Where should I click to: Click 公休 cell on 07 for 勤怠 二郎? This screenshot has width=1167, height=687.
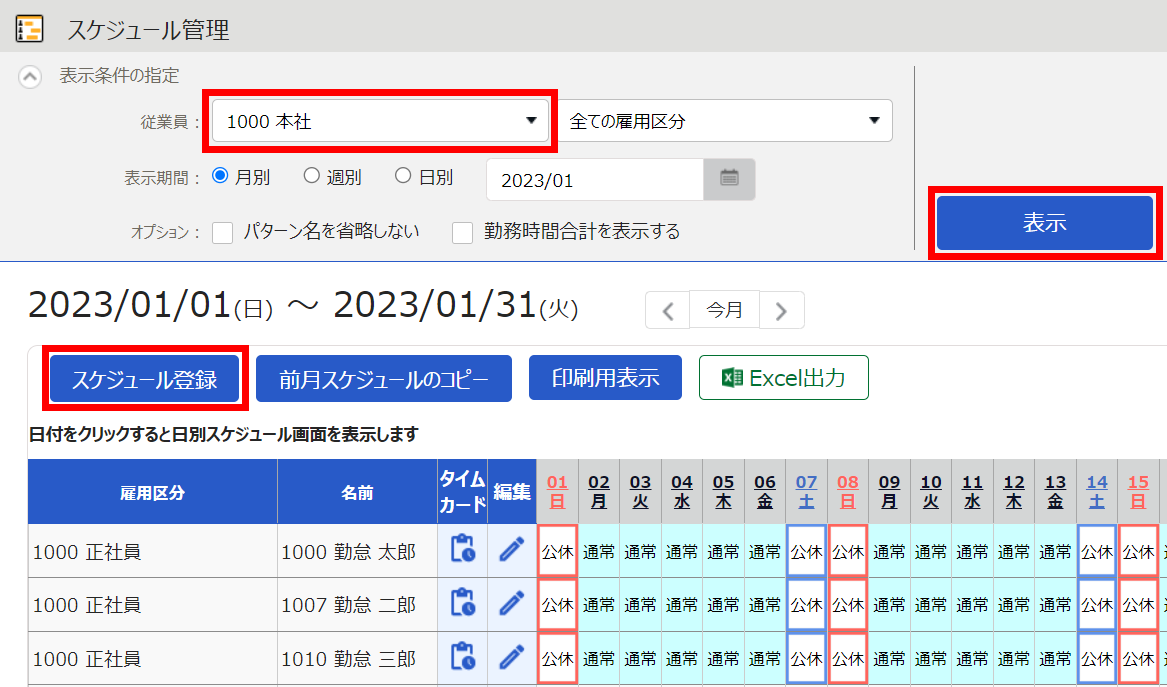[x=806, y=605]
